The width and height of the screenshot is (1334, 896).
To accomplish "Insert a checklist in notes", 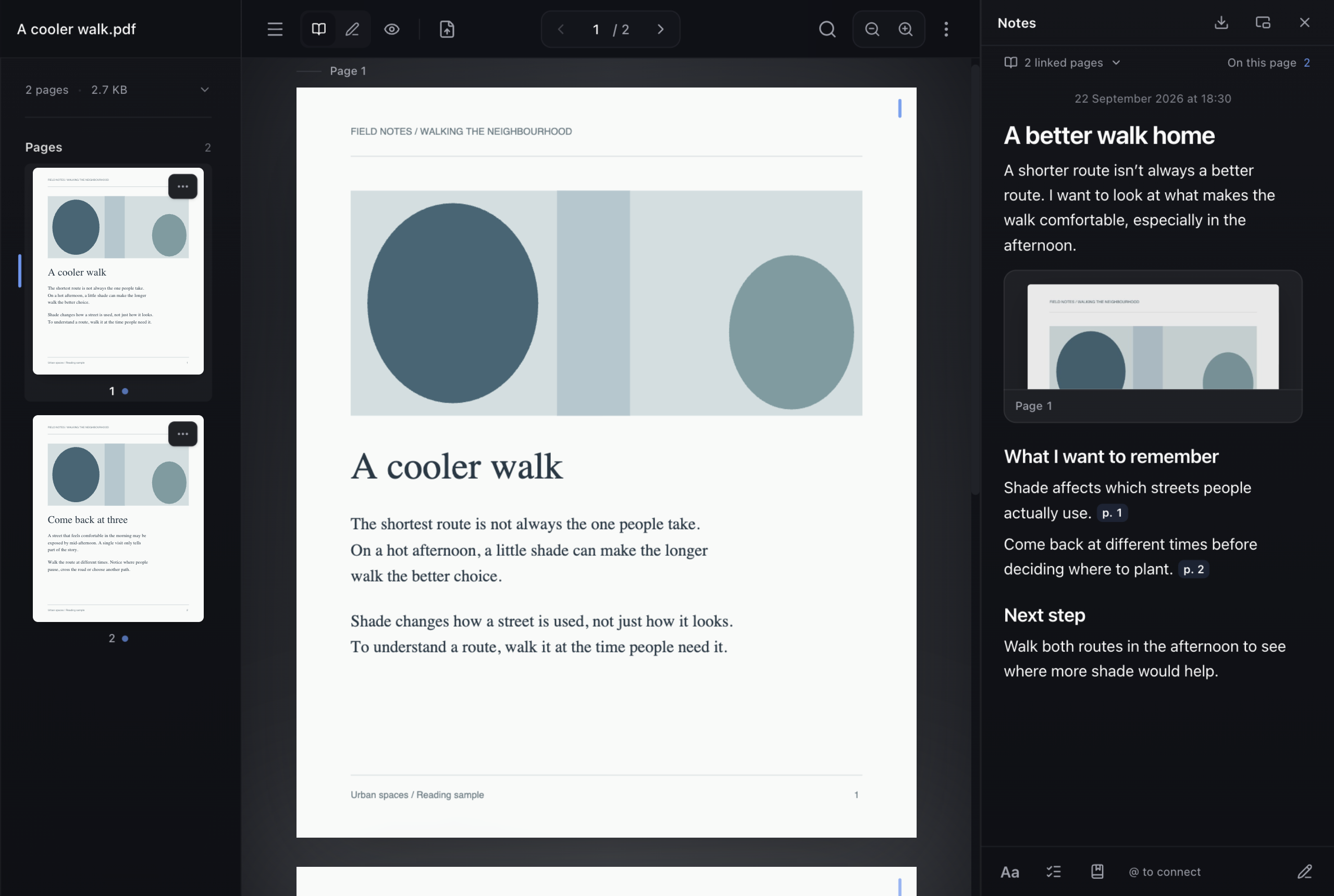I will pos(1053,872).
